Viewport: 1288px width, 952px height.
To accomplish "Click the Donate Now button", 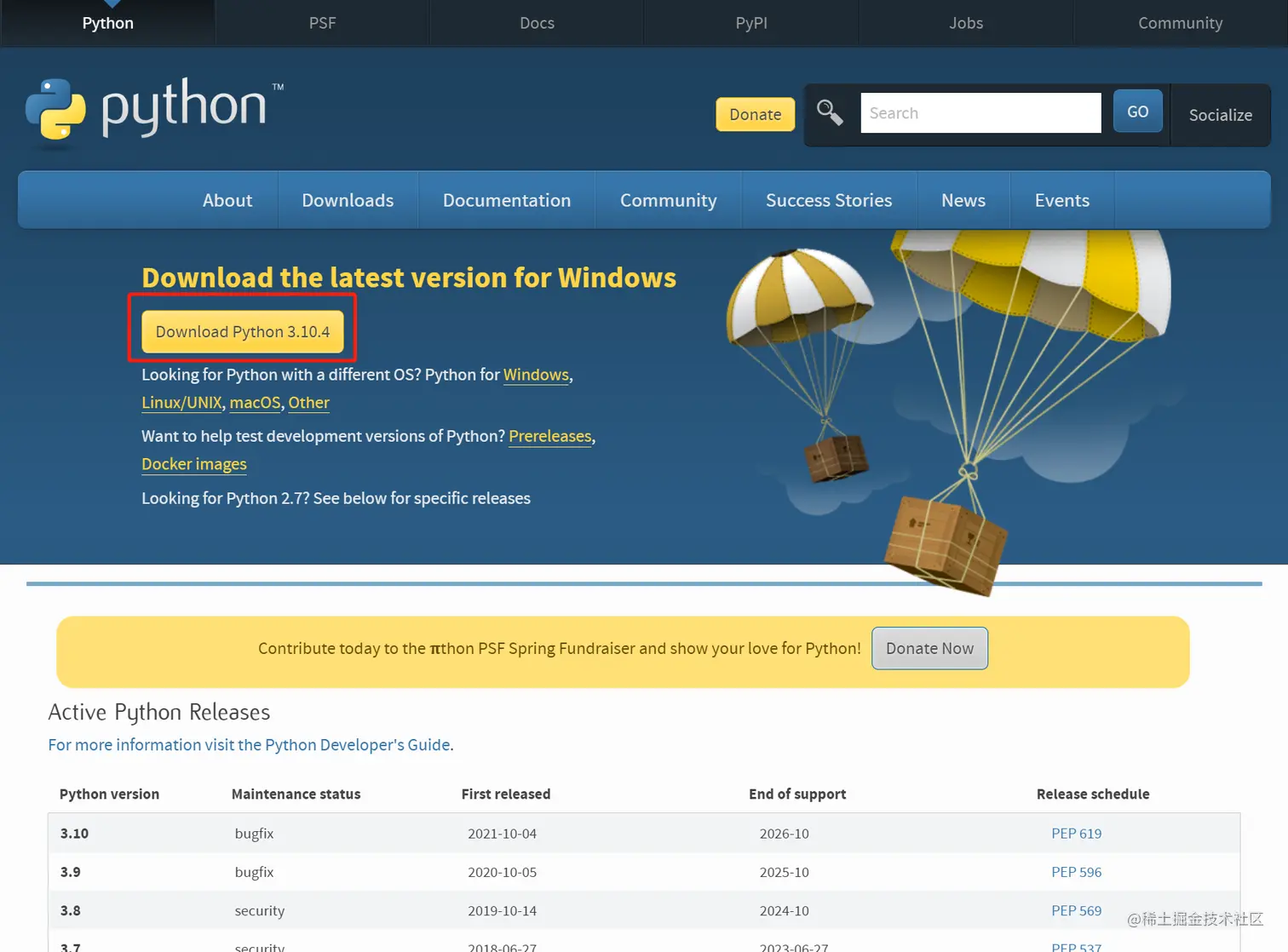I will pos(929,648).
